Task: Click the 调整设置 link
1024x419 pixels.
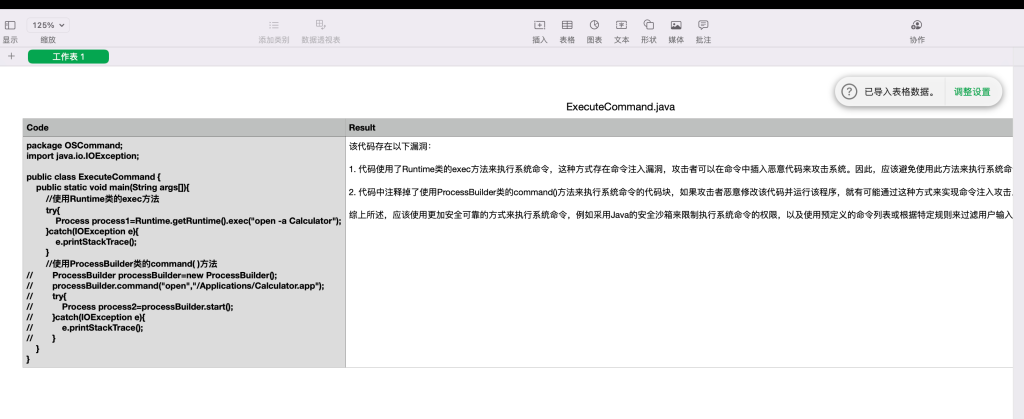Action: coord(972,91)
